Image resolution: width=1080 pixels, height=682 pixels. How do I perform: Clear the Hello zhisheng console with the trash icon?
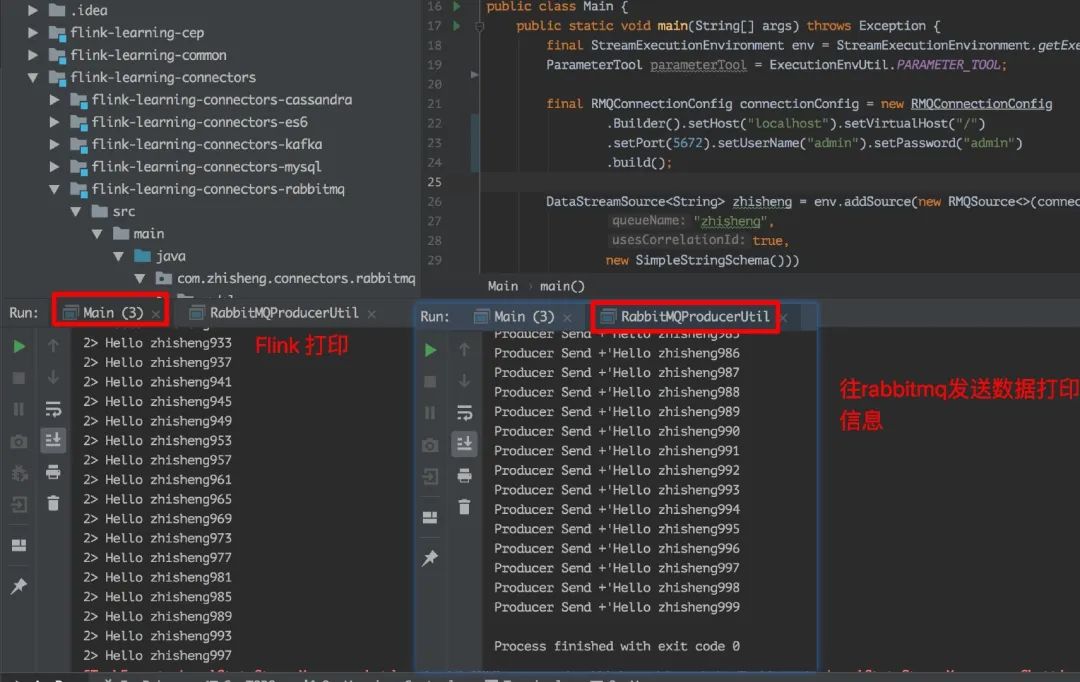click(x=53, y=503)
